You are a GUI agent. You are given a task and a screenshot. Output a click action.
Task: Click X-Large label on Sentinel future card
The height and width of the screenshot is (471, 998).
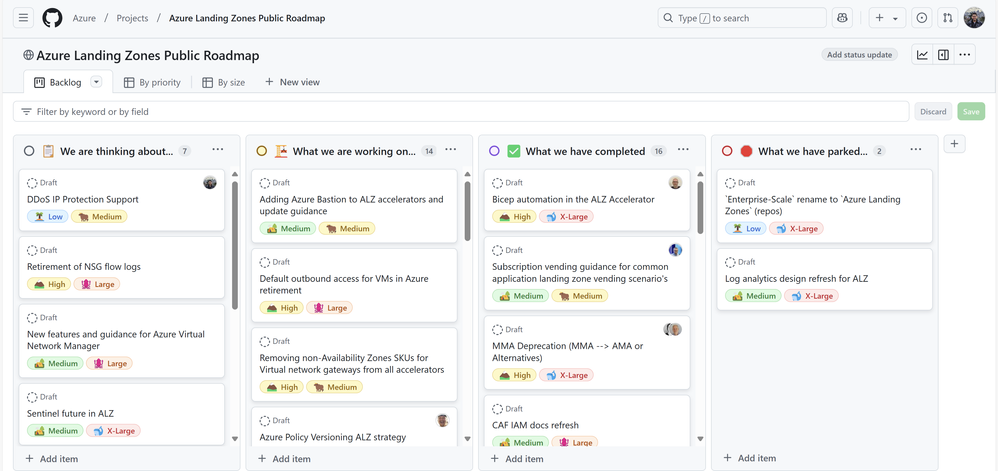(113, 431)
